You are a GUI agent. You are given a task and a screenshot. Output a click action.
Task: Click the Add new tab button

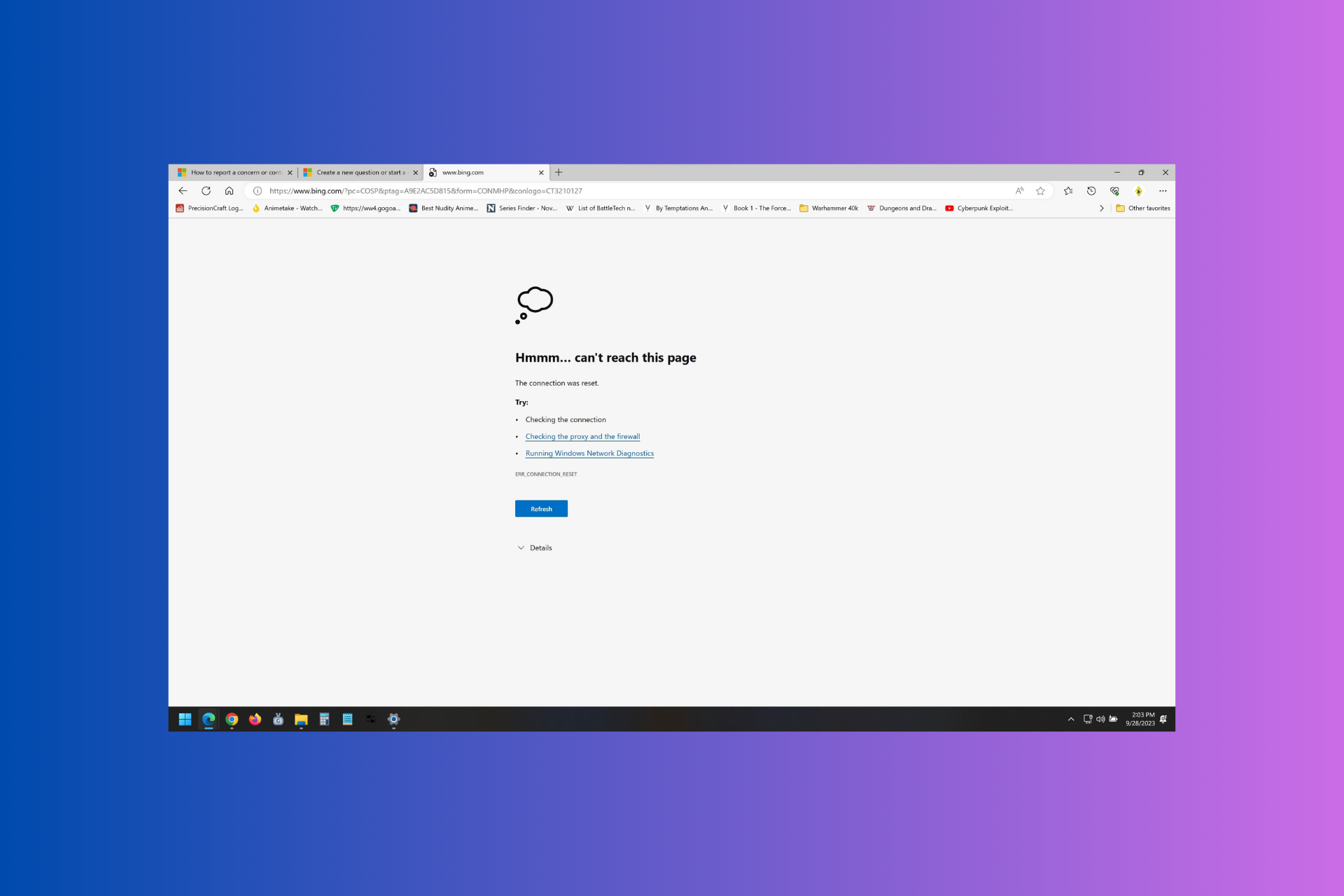click(558, 172)
